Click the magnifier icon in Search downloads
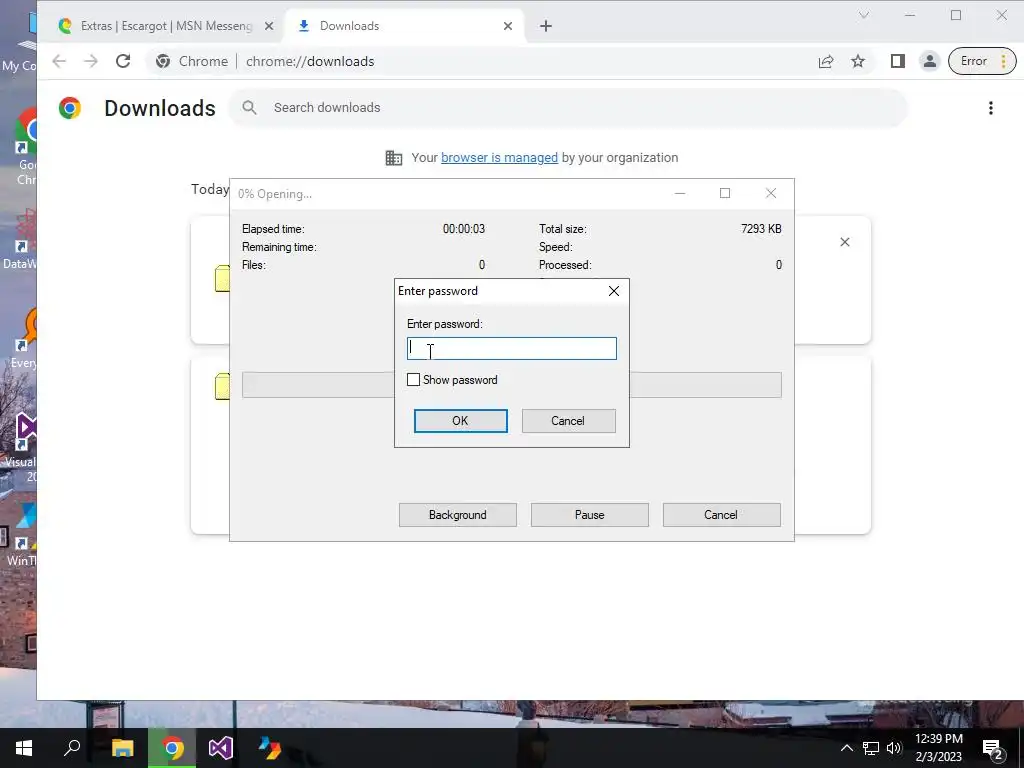The height and width of the screenshot is (768, 1024). 249,108
